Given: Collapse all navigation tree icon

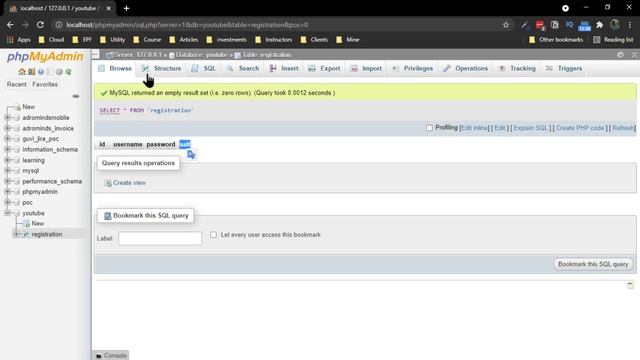Looking at the screenshot, I should pyautogui.click(x=76, y=96).
